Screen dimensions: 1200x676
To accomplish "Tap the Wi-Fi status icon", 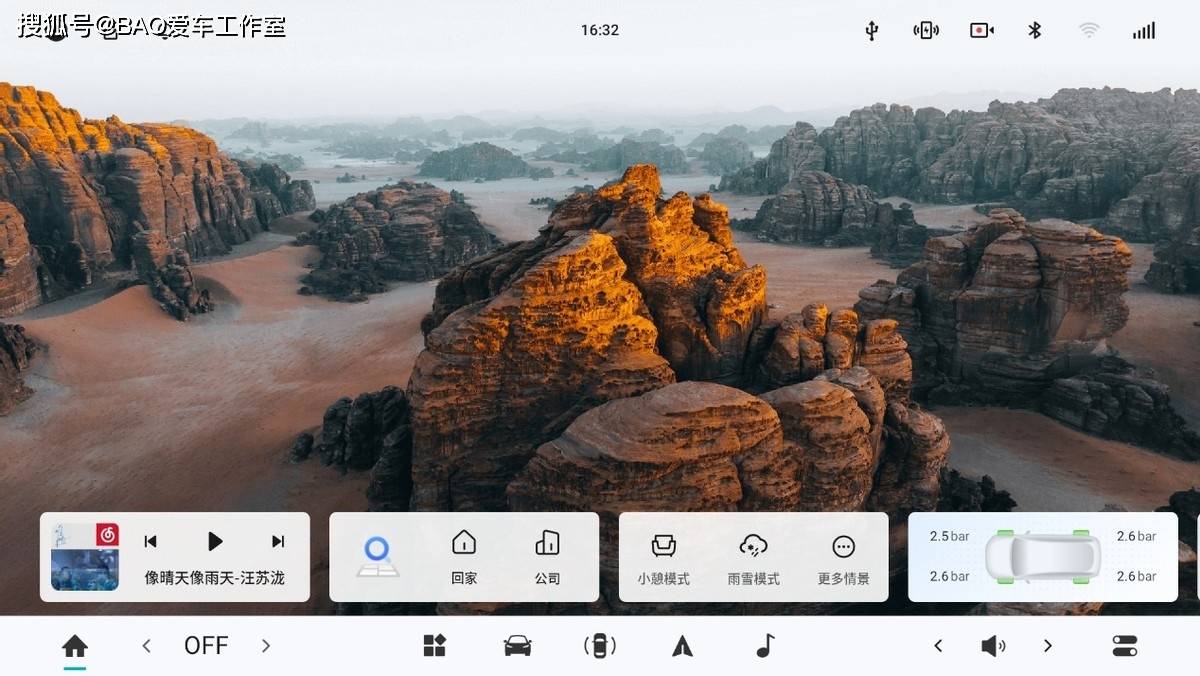I will [x=1089, y=30].
